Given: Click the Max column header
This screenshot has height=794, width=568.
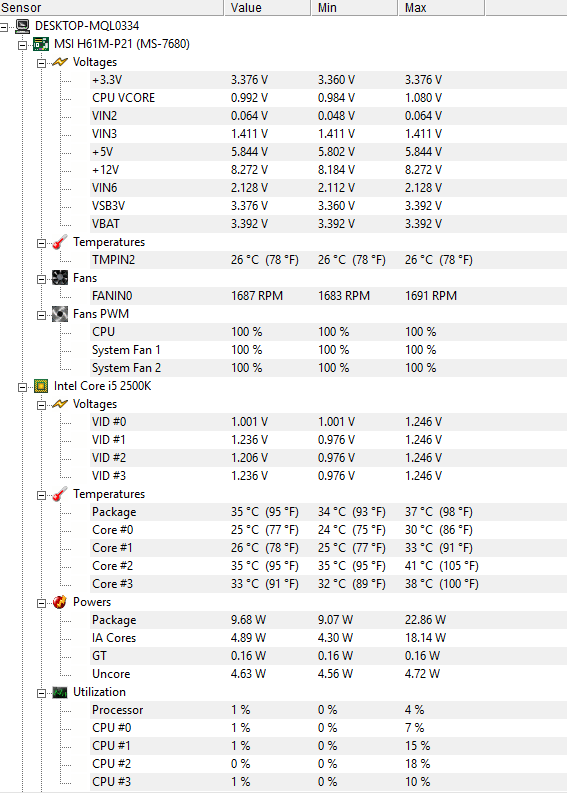Looking at the screenshot, I should 441,8.
